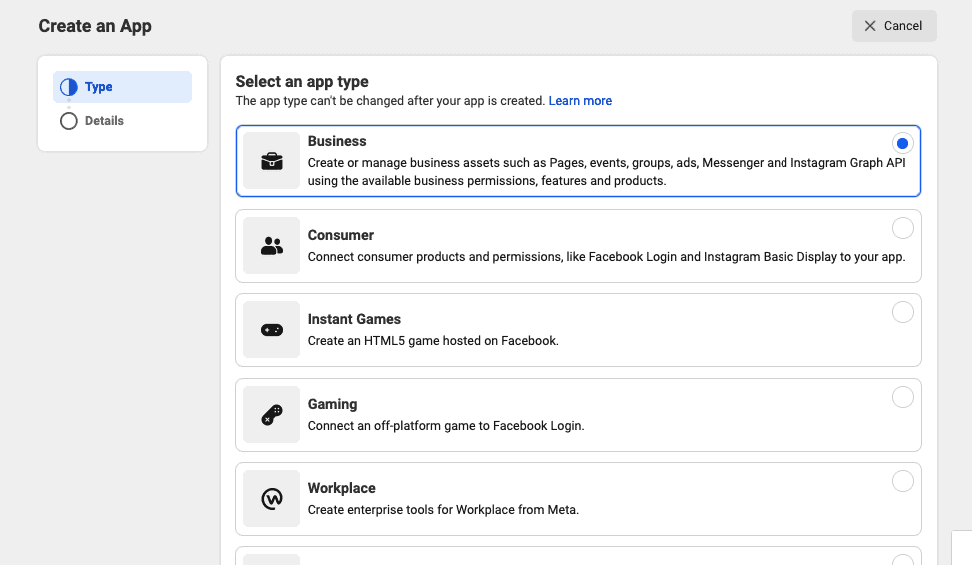Select the Instant Games radio button
The width and height of the screenshot is (972, 565).
click(903, 312)
